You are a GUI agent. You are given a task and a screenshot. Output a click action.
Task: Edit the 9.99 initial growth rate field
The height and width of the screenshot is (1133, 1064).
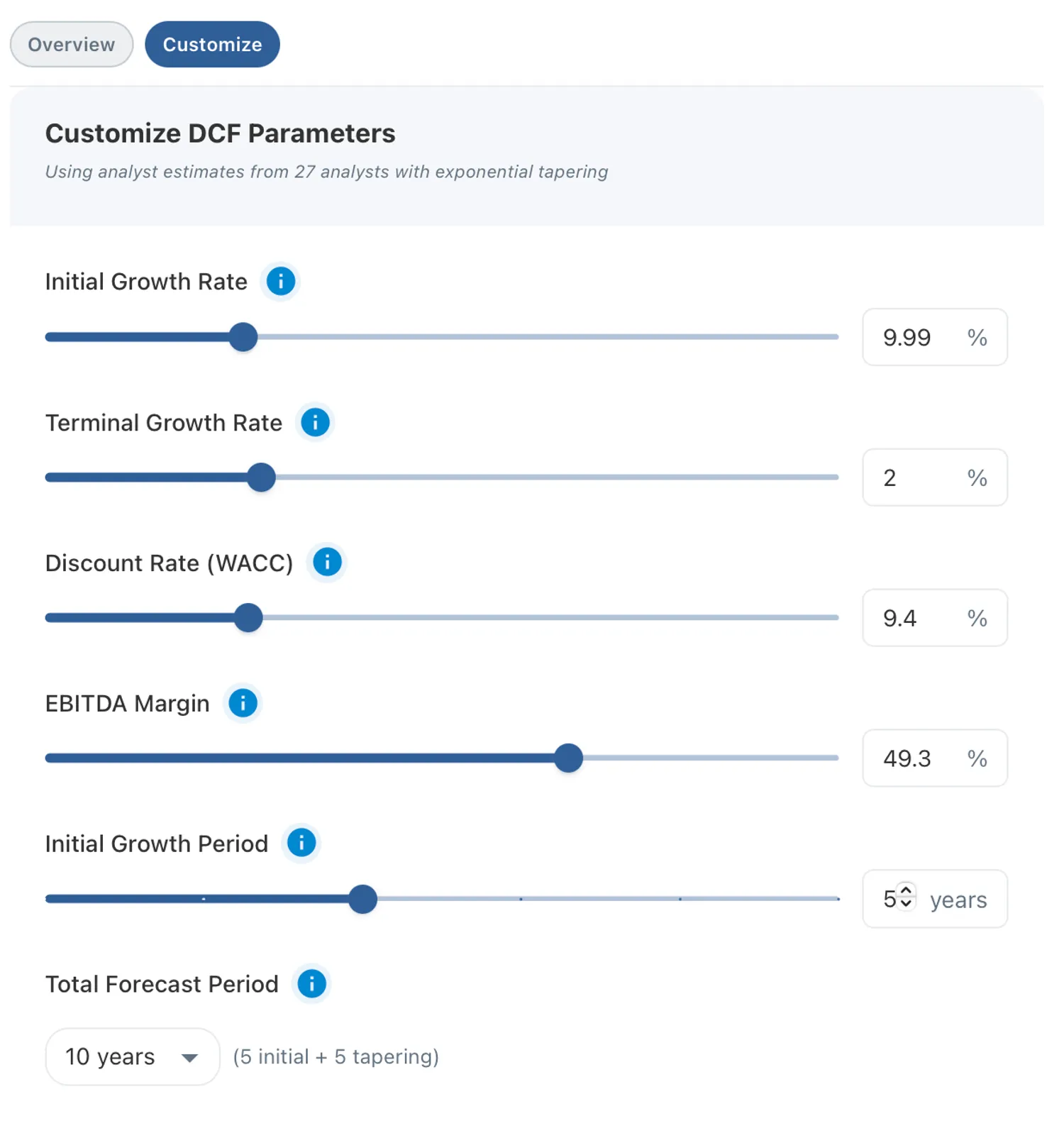pyautogui.click(x=935, y=337)
